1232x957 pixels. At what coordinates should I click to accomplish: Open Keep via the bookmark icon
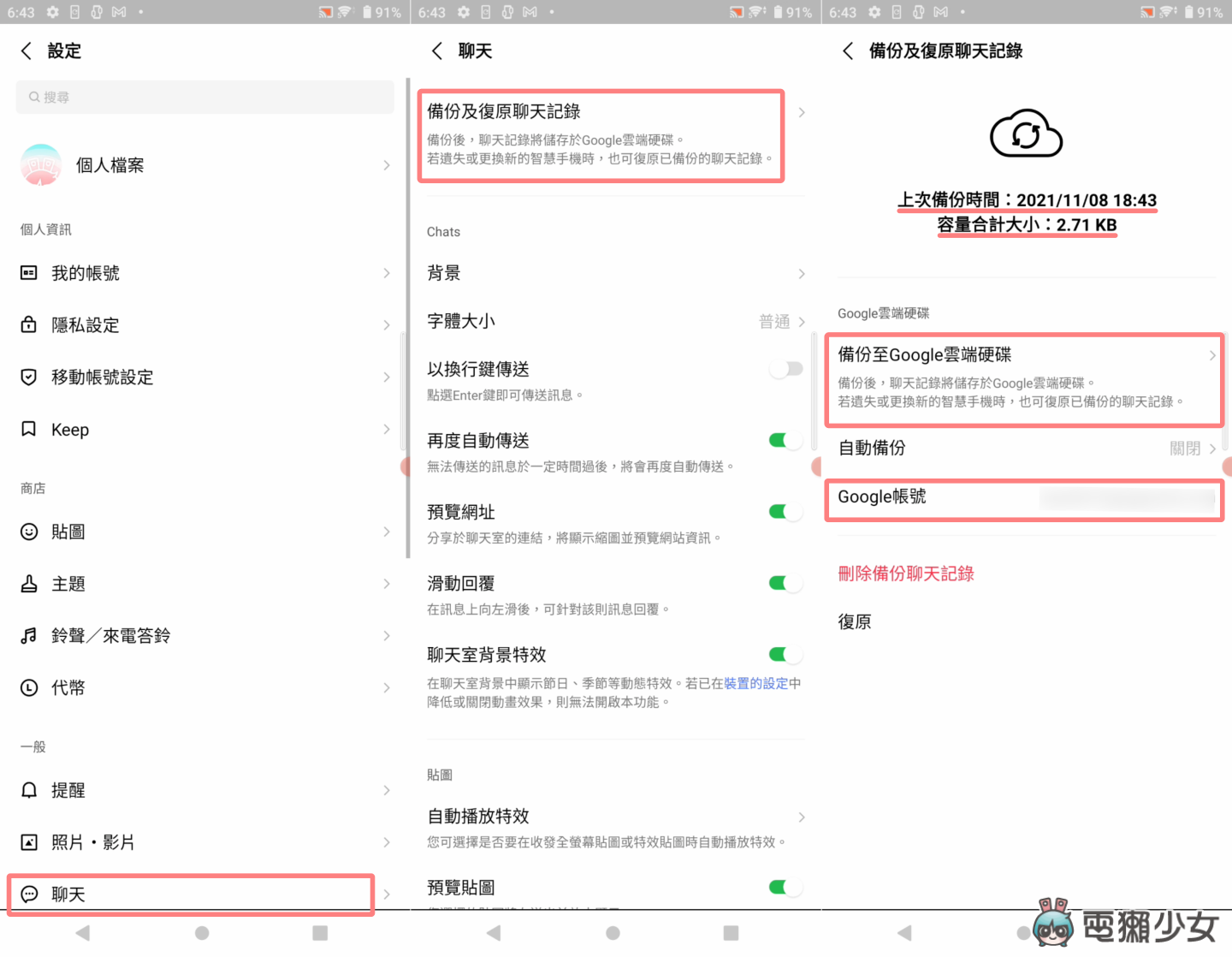pyautogui.click(x=28, y=429)
